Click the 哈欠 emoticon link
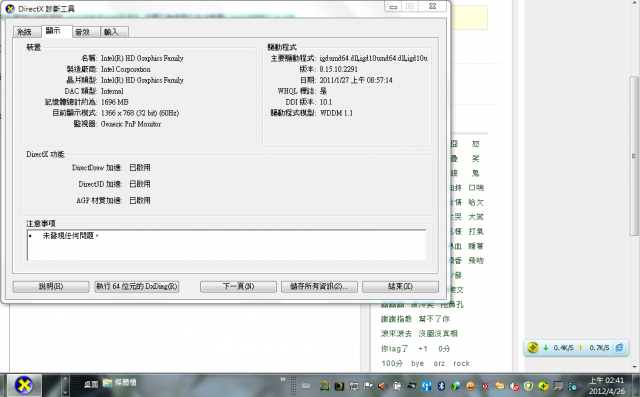Viewport: 640px width, 397px height. click(476, 202)
